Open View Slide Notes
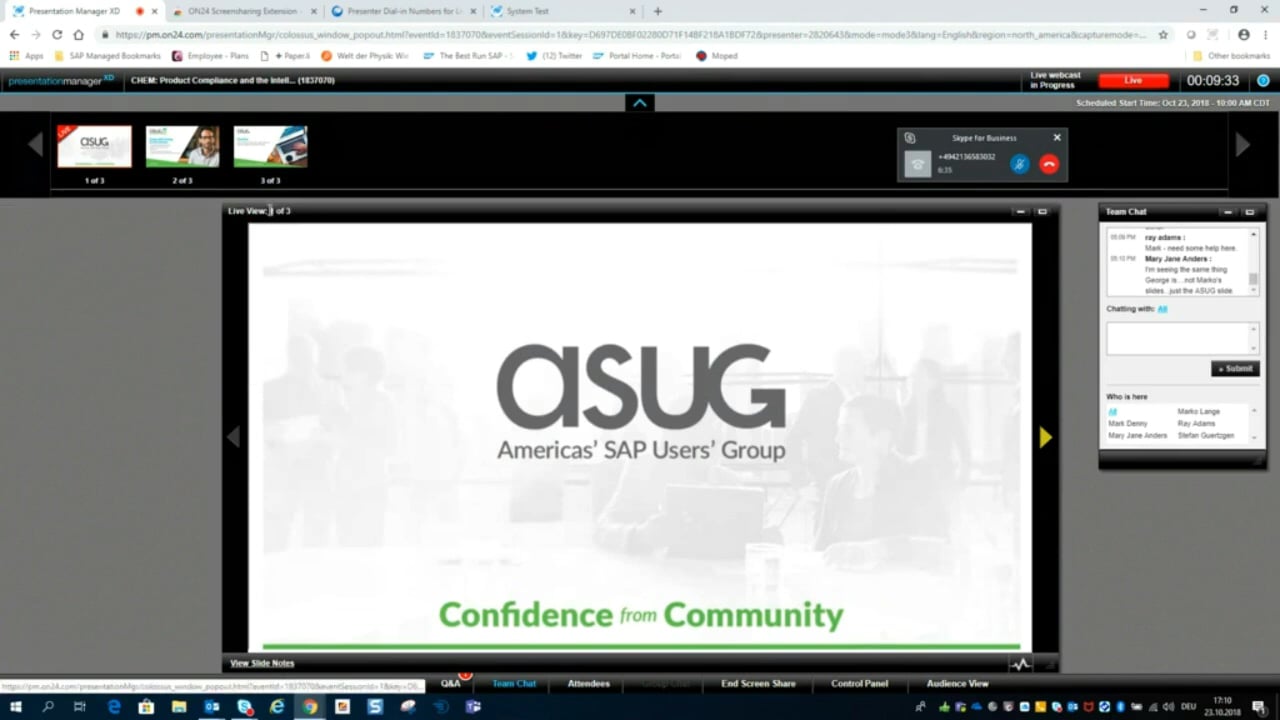Viewport: 1280px width, 720px height. tap(262, 663)
